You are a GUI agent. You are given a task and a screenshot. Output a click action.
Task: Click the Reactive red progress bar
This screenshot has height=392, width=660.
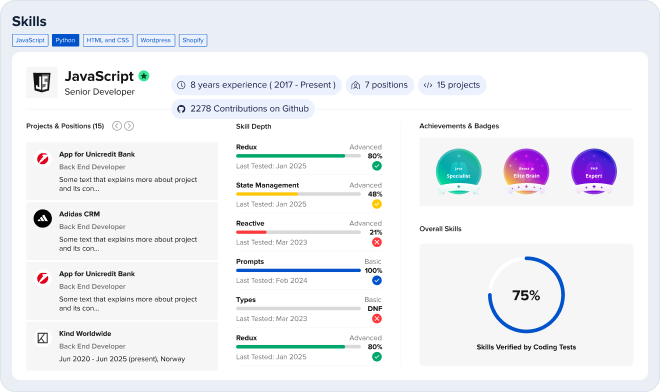point(251,232)
